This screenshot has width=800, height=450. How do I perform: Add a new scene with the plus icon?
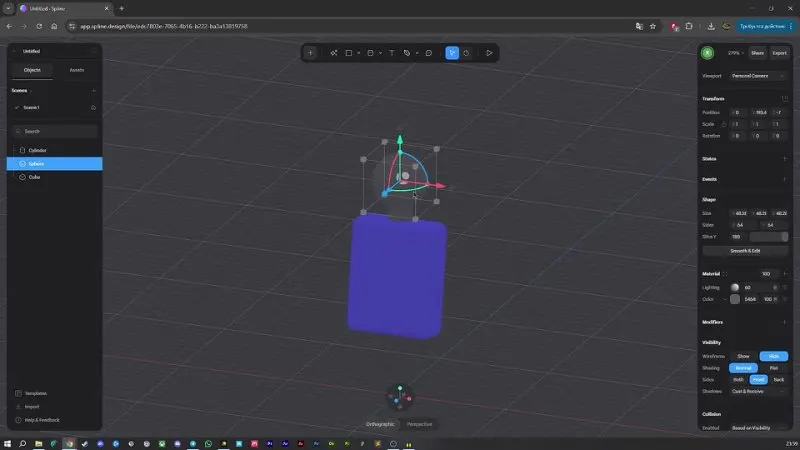click(94, 91)
